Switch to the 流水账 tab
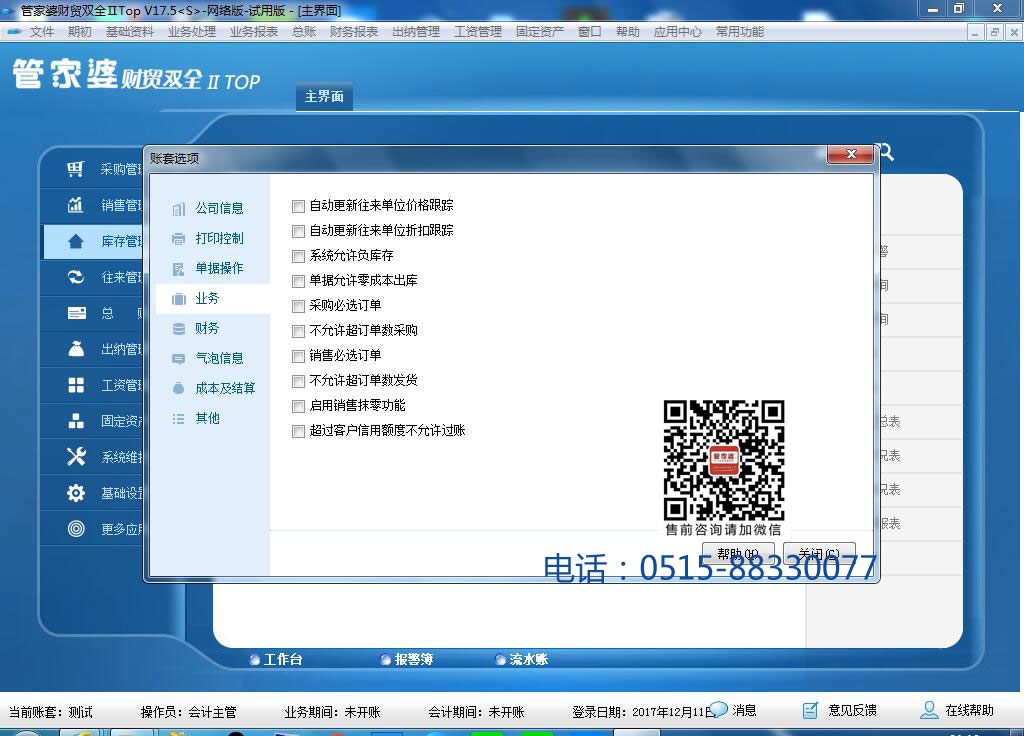 coord(522,660)
